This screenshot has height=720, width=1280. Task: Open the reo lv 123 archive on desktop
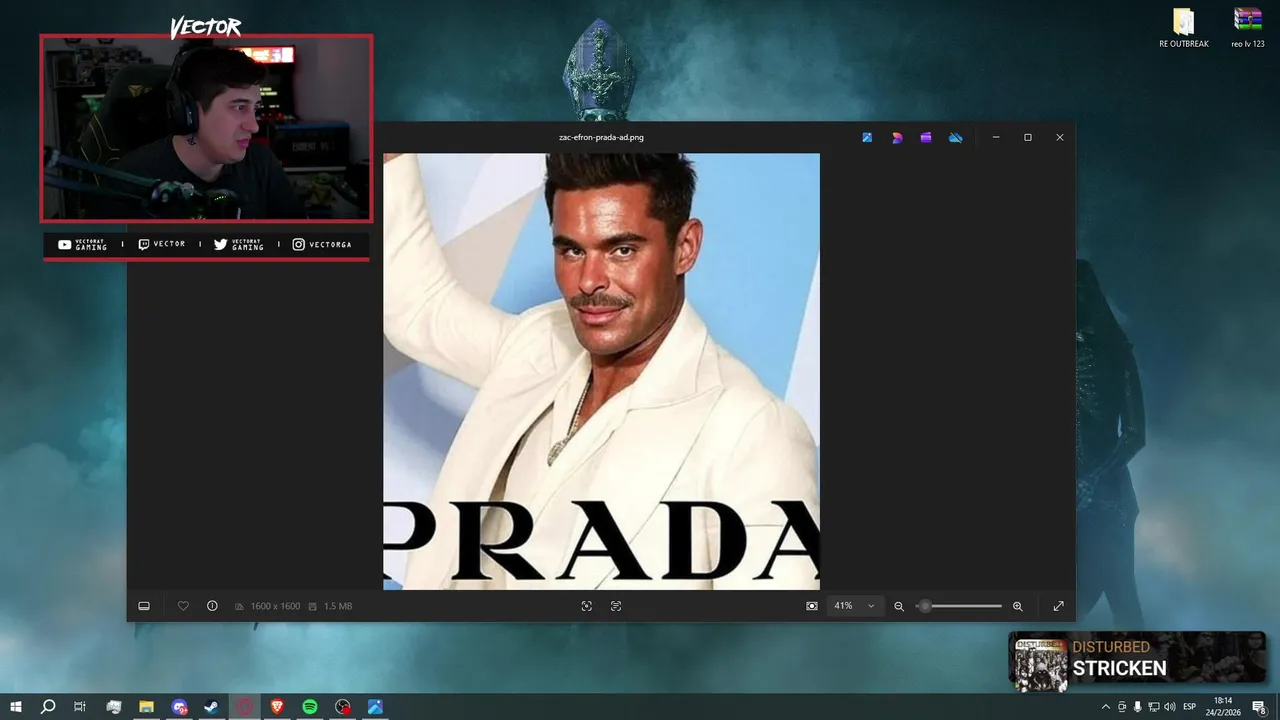[1248, 28]
